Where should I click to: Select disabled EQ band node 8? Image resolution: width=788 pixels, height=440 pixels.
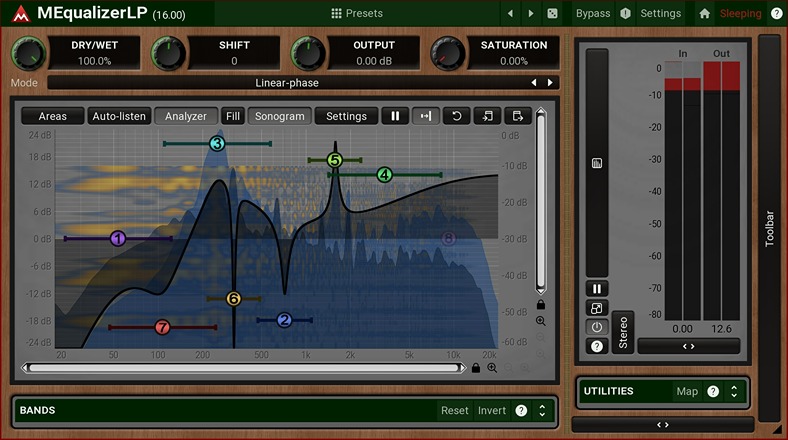pos(448,239)
